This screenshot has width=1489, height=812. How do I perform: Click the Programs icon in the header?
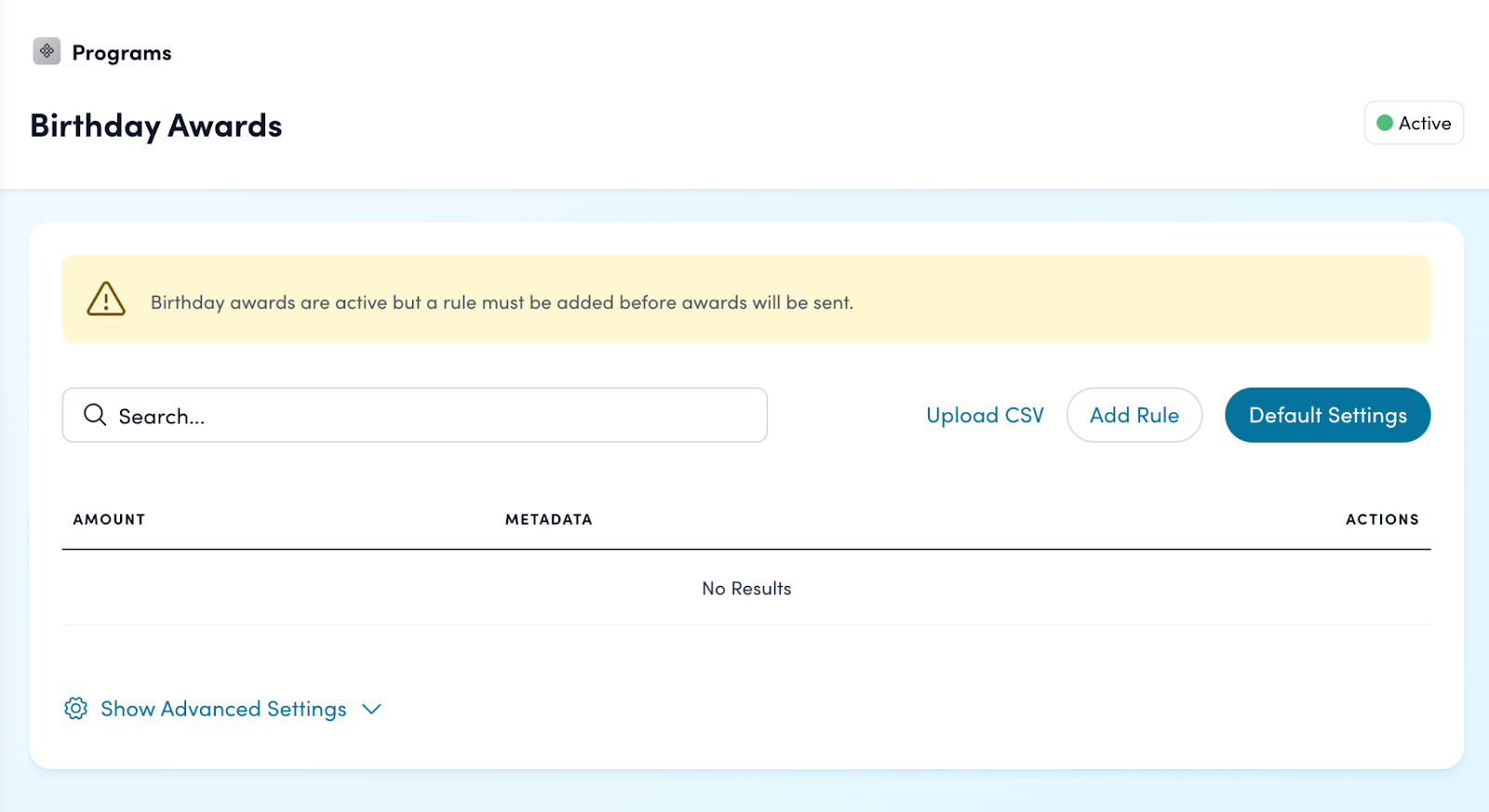pos(47,51)
